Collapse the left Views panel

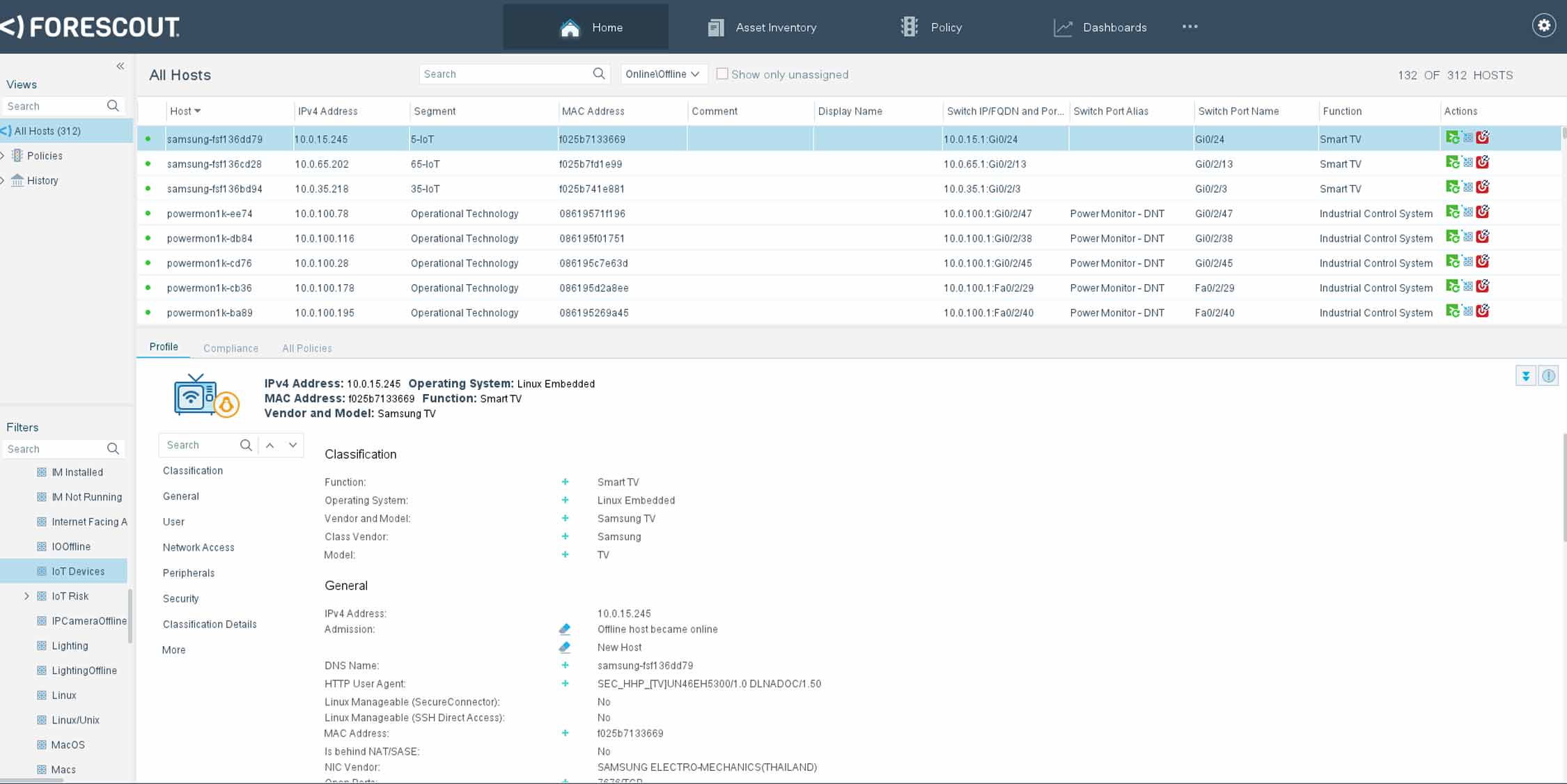[x=120, y=66]
